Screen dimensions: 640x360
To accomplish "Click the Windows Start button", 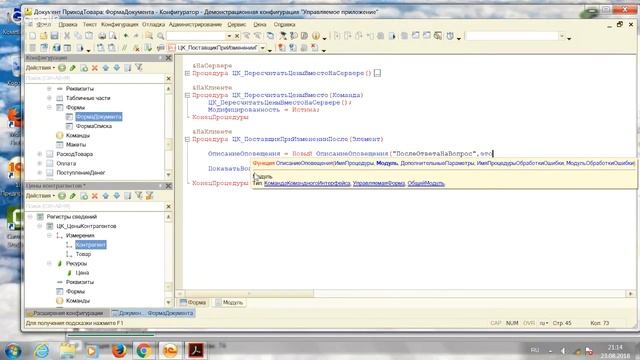I will pyautogui.click(x=13, y=350).
